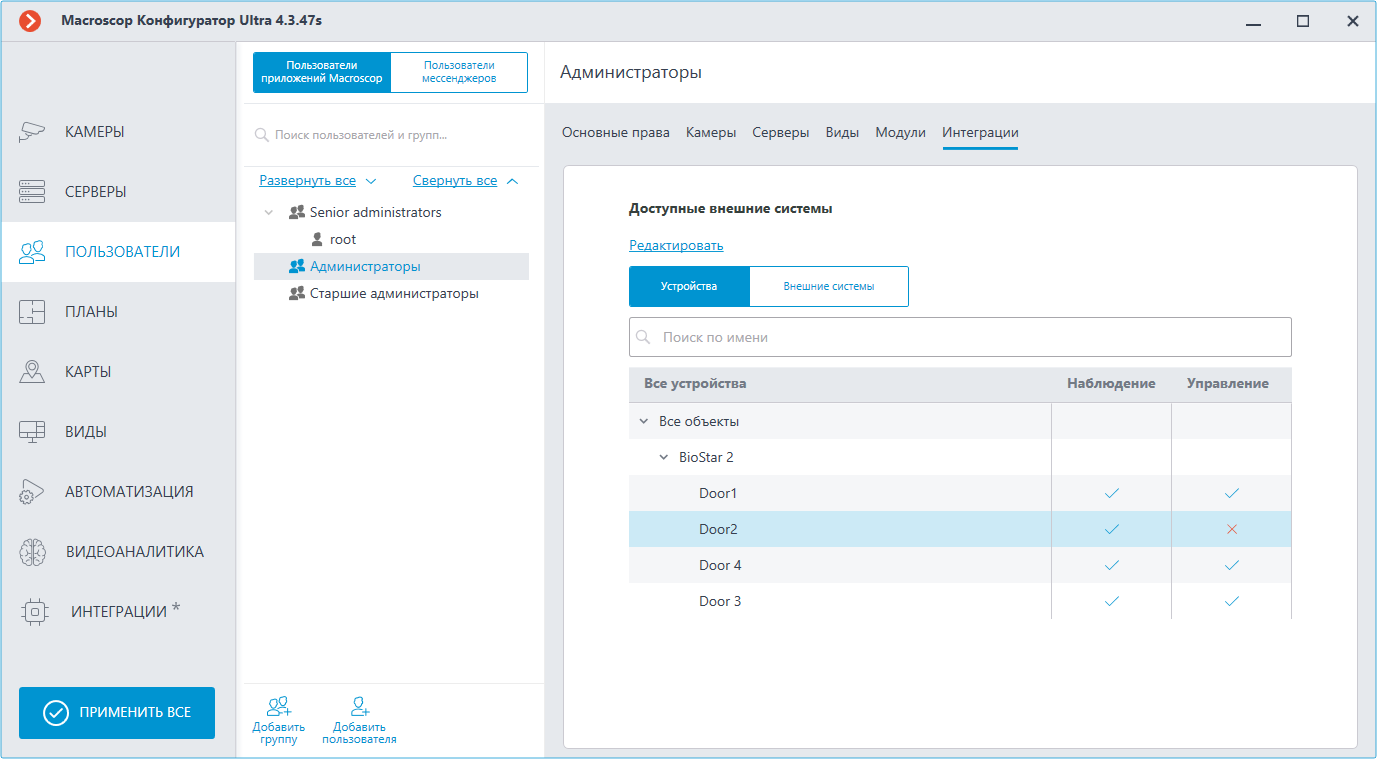Click the Свернуть все link
The height and width of the screenshot is (759, 1377).
[455, 181]
